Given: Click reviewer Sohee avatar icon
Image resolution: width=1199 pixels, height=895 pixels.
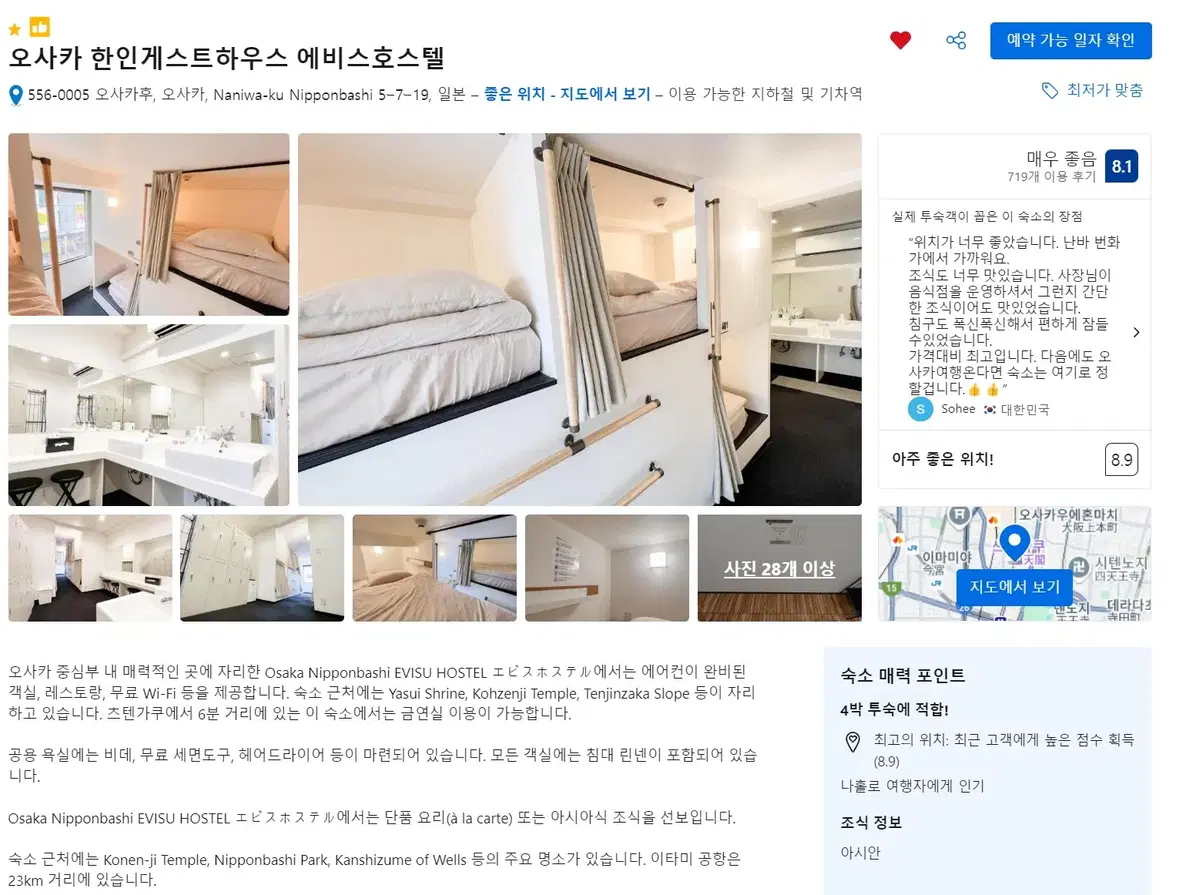Looking at the screenshot, I should pyautogui.click(x=921, y=409).
